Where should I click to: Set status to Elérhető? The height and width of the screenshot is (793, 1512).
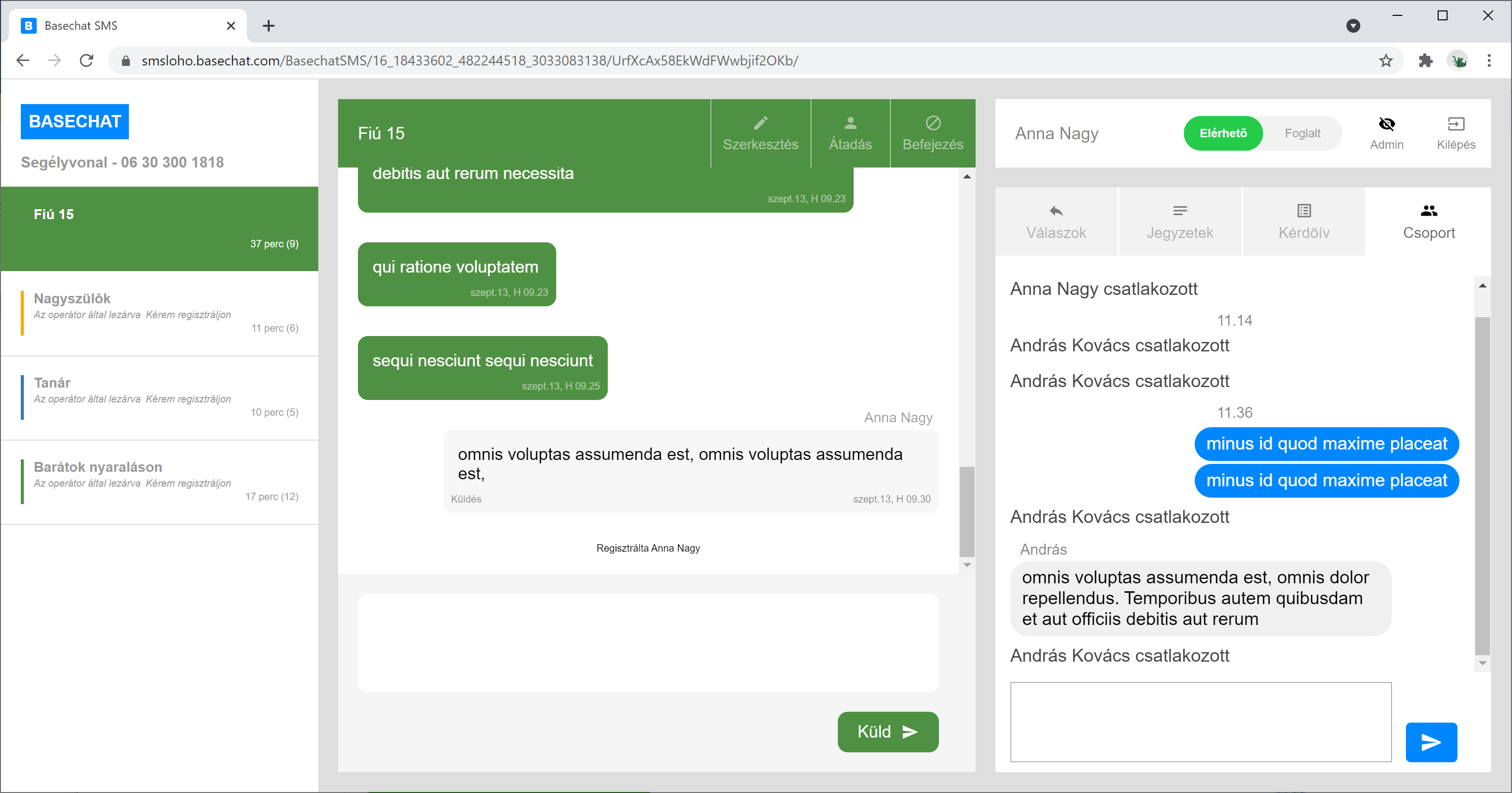(1222, 133)
